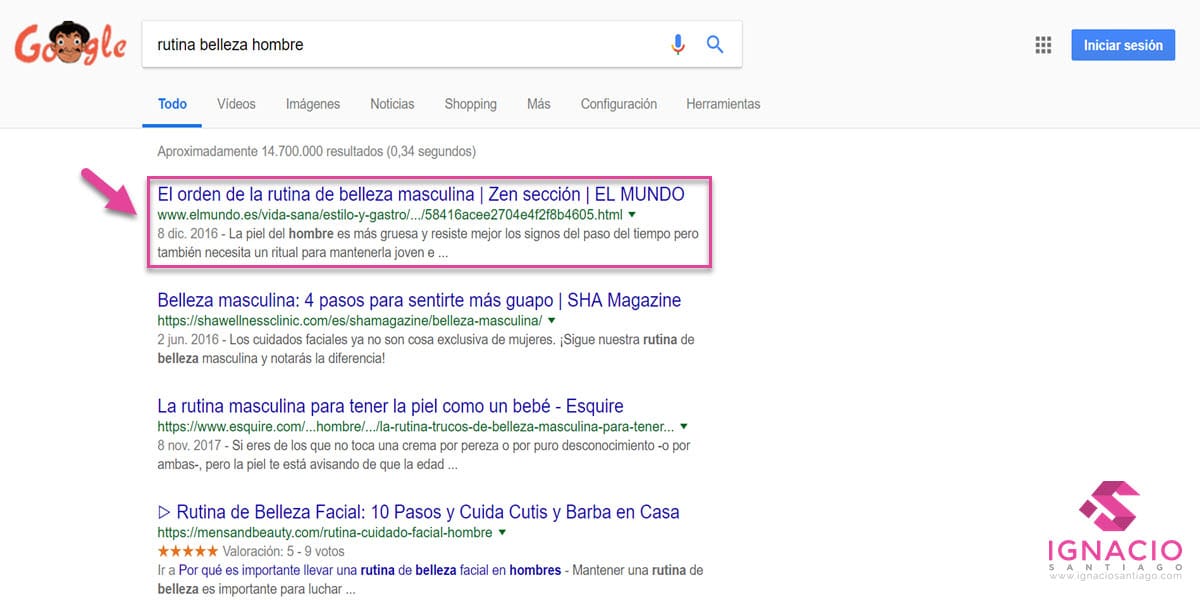Click the '8 dic. 2016' snippet text
1200x600 pixels.
point(187,233)
